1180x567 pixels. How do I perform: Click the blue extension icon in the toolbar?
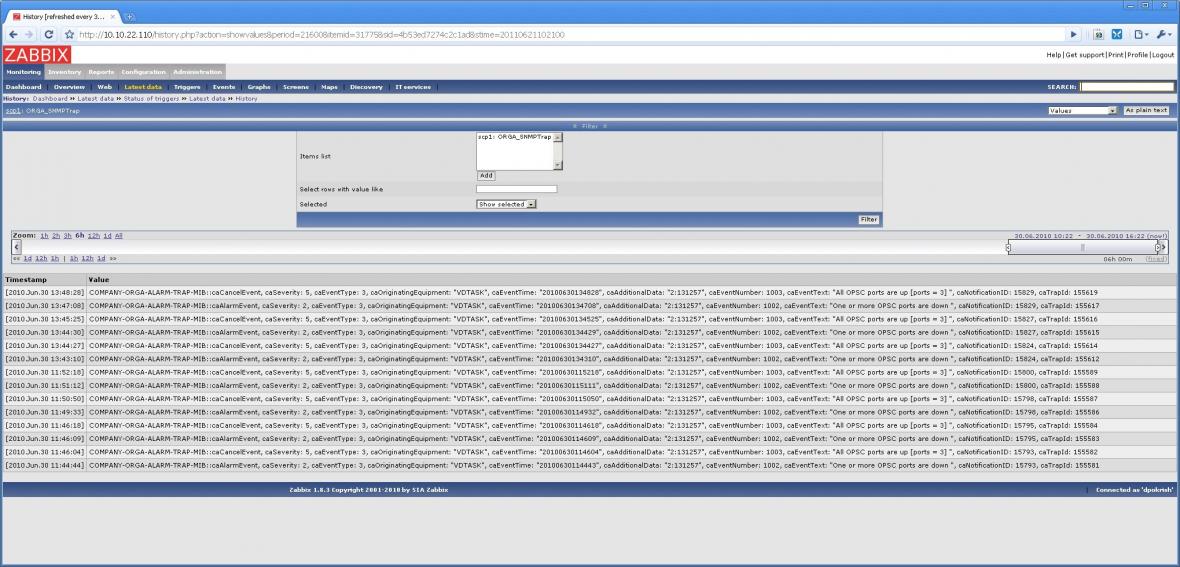pos(1118,35)
